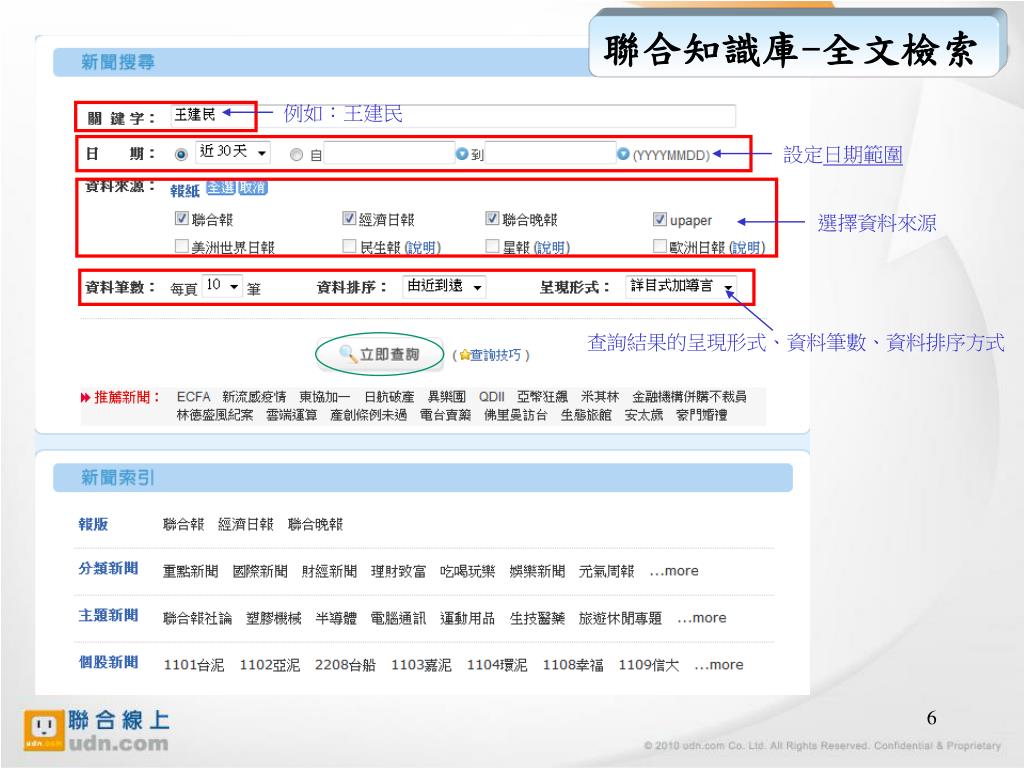The width and height of the screenshot is (1024, 768).
Task: Check the 民生報 source checkbox
Action: pyautogui.click(x=349, y=246)
